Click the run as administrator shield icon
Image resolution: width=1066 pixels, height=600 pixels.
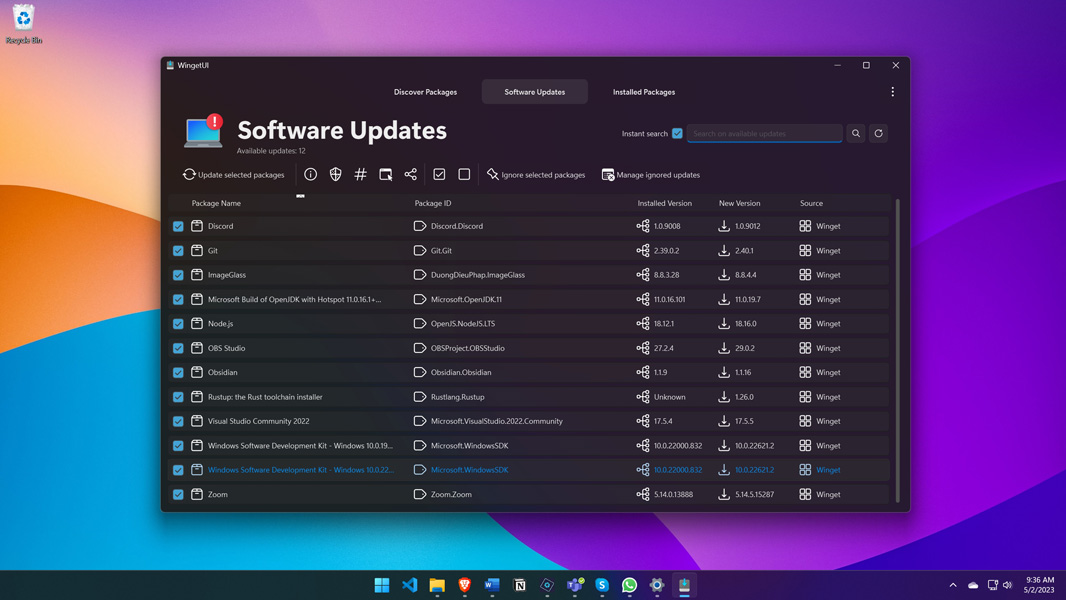click(336, 175)
